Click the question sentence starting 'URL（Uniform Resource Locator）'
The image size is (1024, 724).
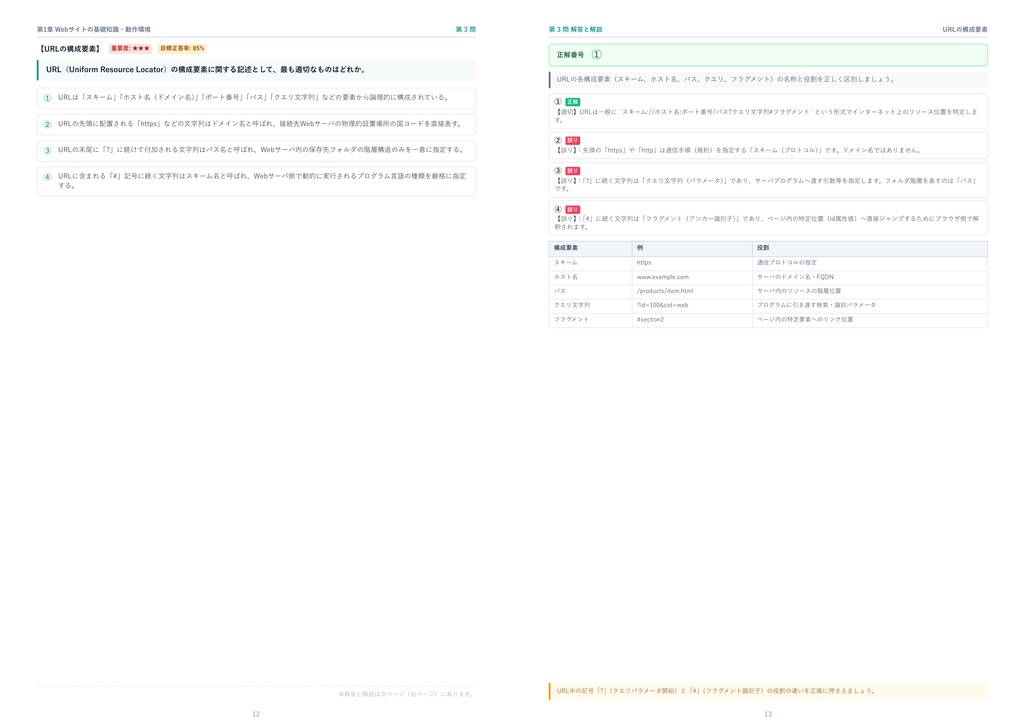pyautogui.click(x=206, y=69)
